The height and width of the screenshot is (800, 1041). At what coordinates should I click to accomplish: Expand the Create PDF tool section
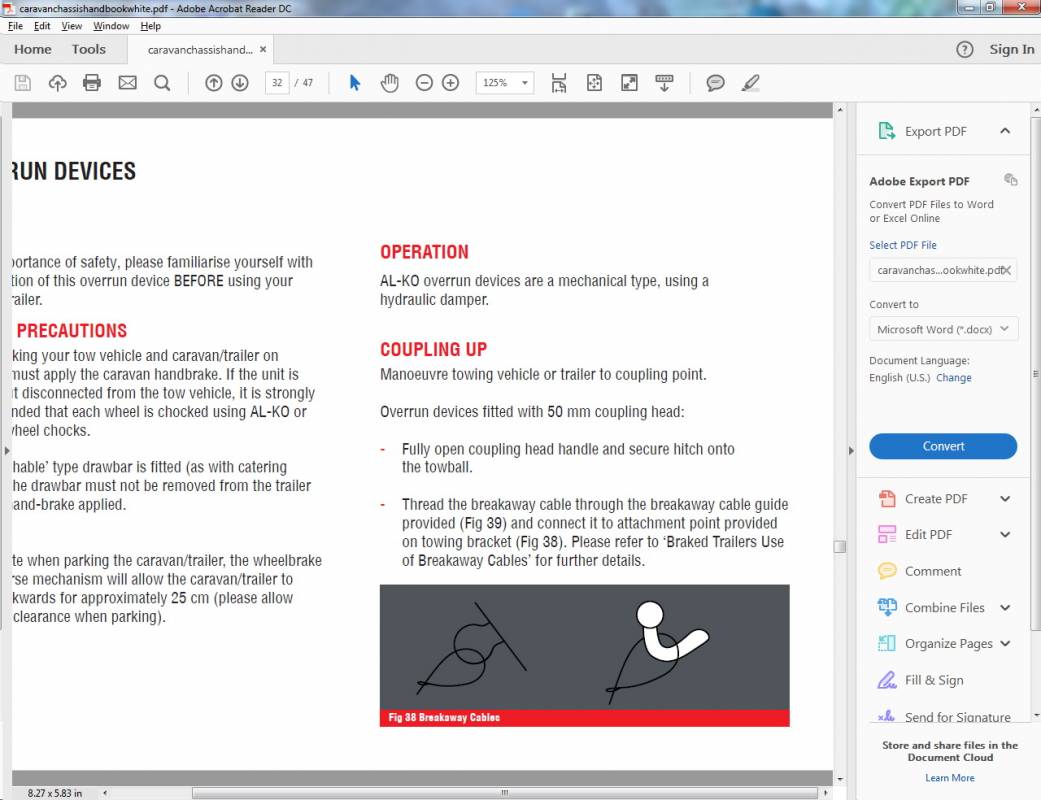(1005, 499)
